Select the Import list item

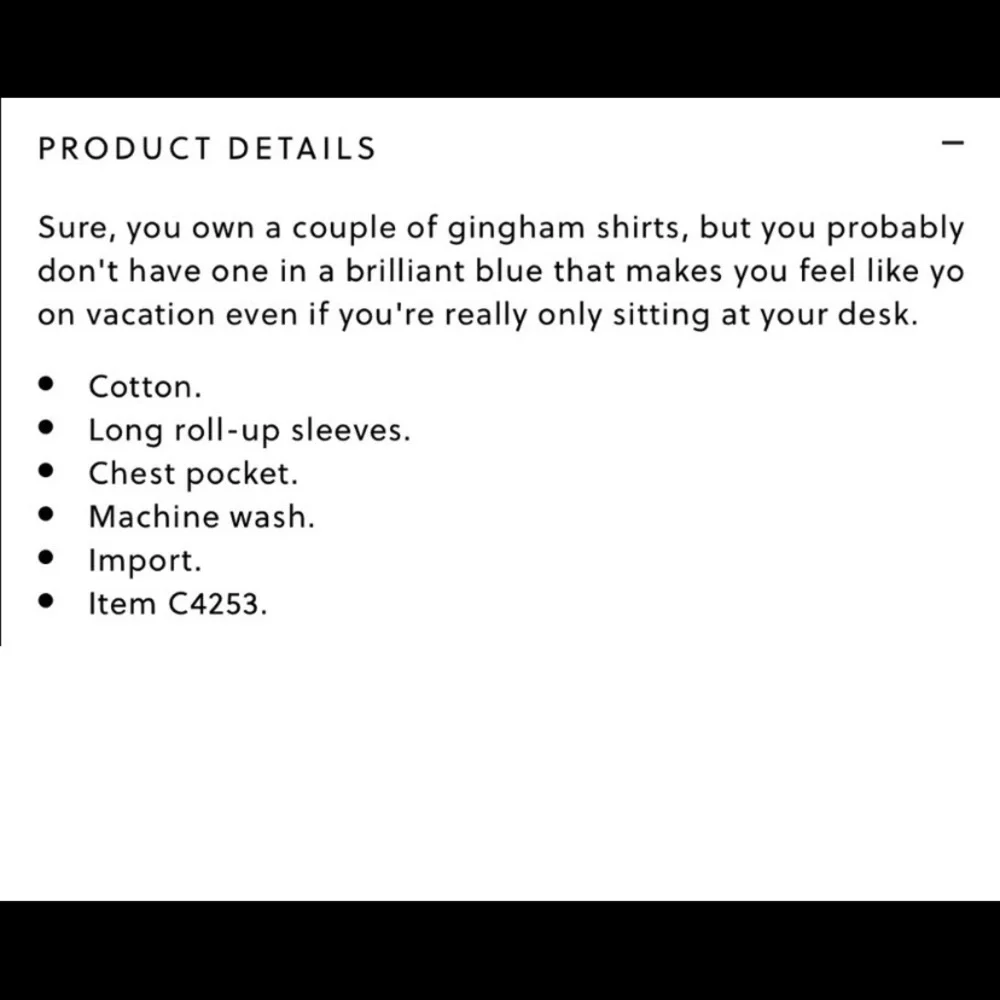tap(145, 560)
